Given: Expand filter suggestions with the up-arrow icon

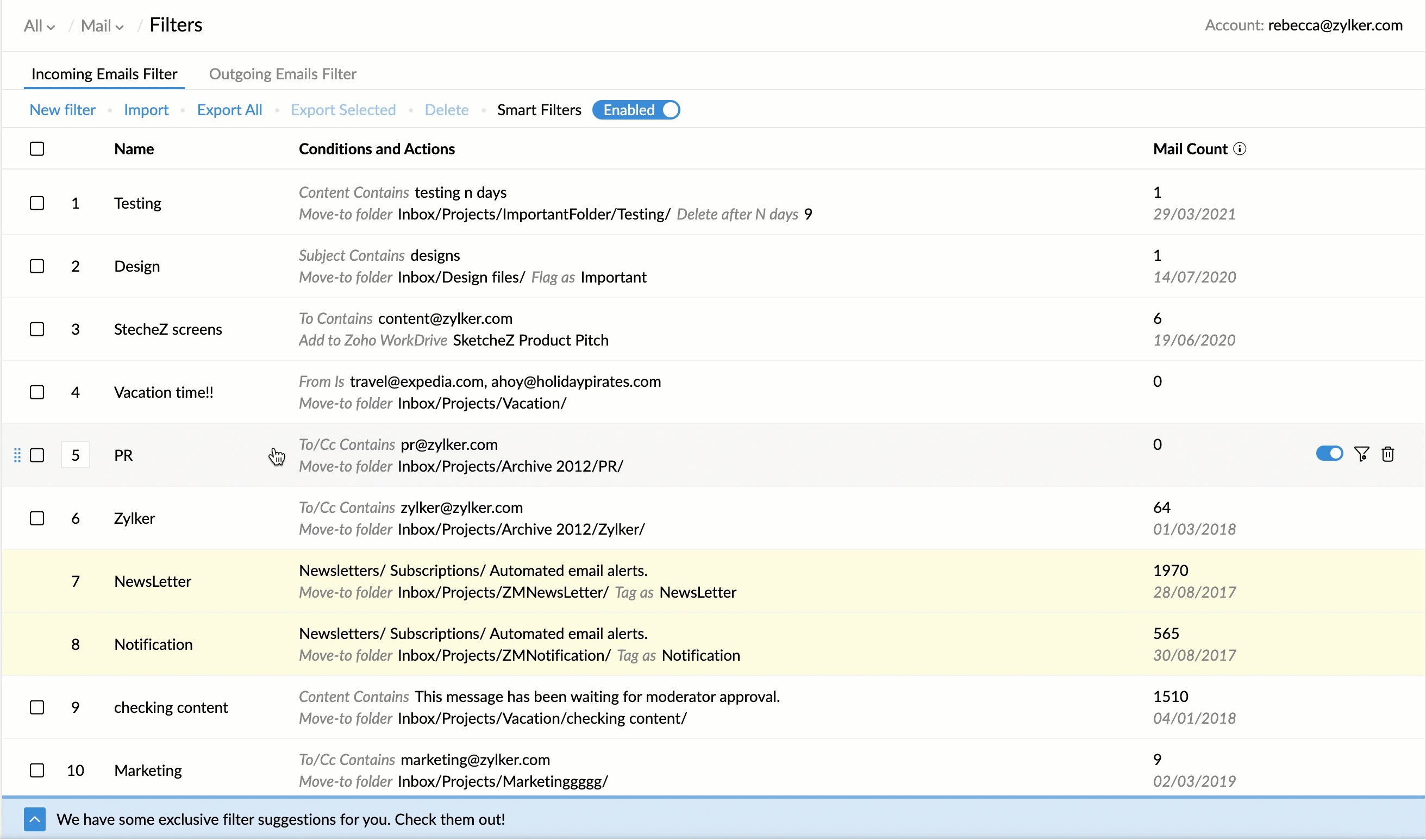Looking at the screenshot, I should click(x=35, y=819).
